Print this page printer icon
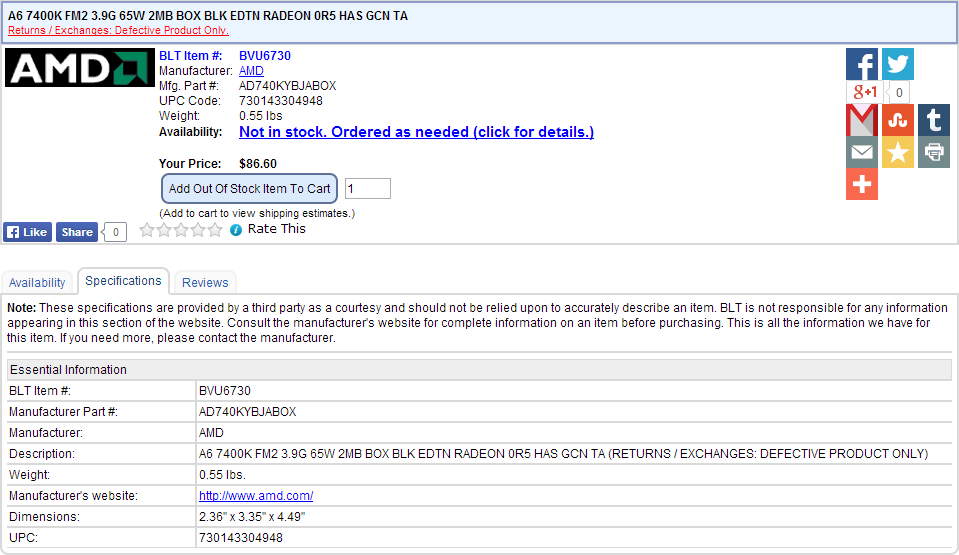The image size is (959, 555). [934, 152]
